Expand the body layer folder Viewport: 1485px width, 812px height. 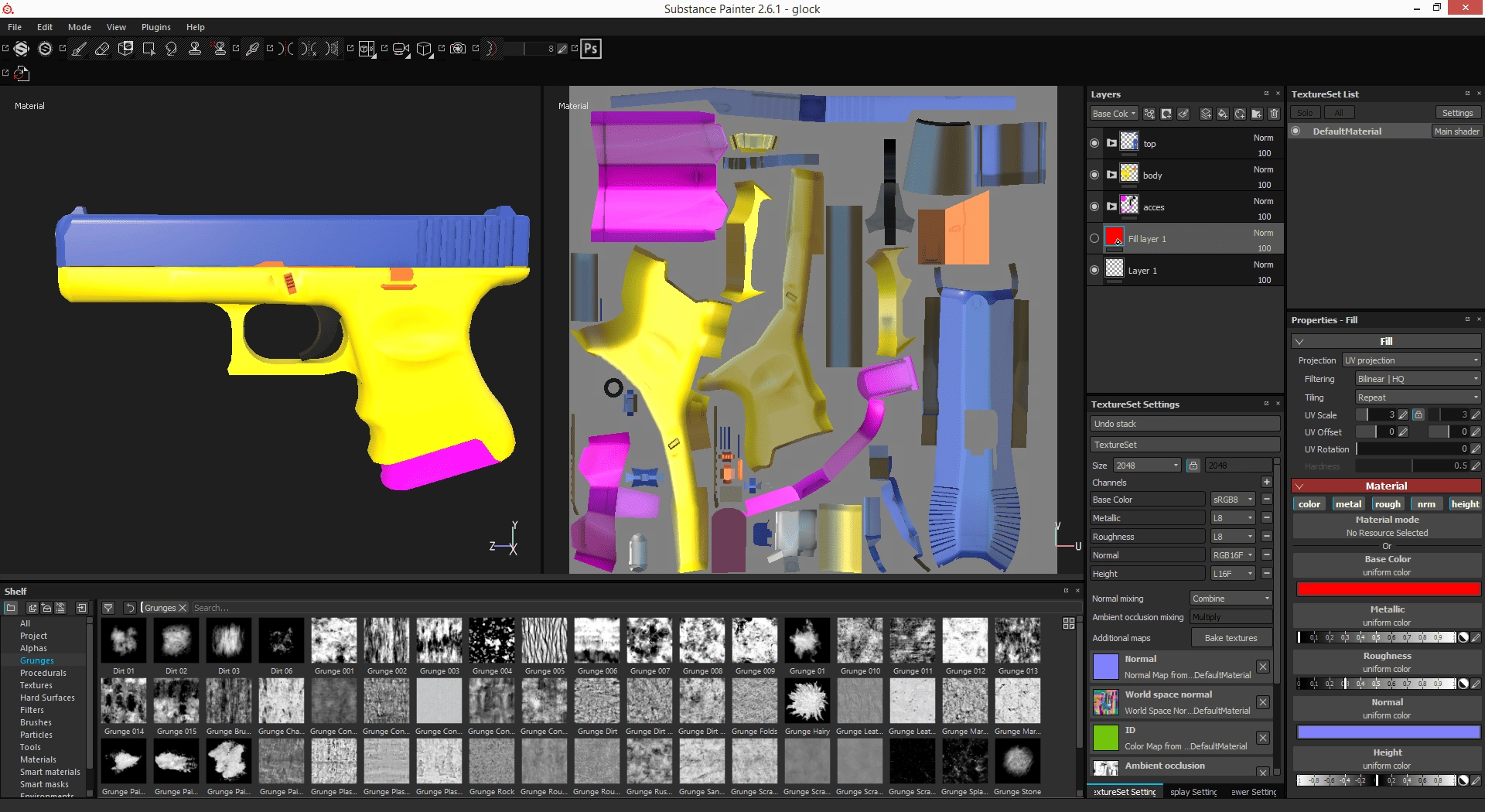1111,175
